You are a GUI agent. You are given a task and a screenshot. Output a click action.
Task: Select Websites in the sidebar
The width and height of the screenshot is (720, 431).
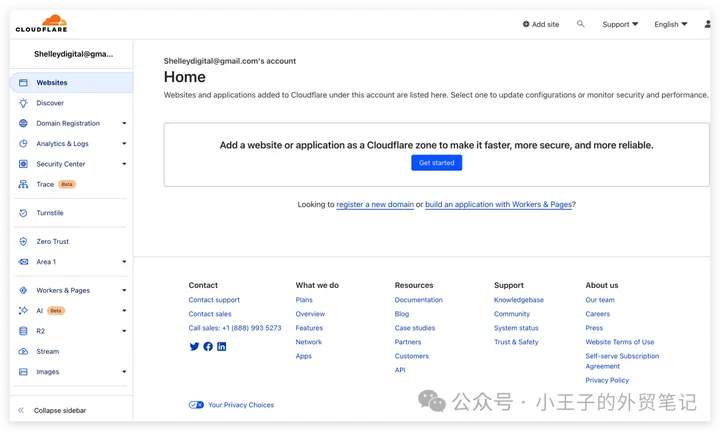(71, 83)
